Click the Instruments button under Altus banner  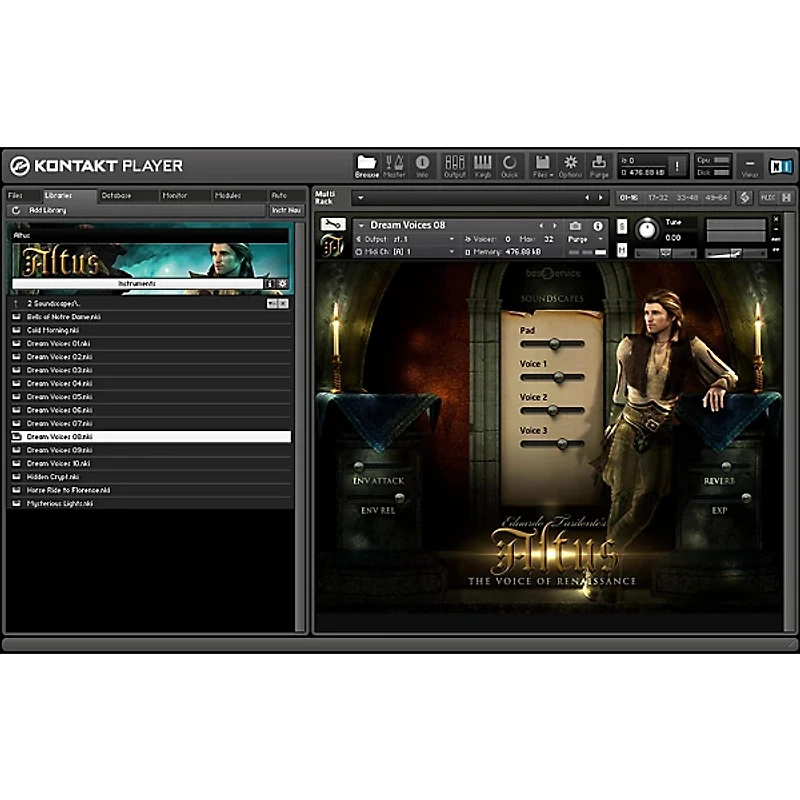point(137,283)
